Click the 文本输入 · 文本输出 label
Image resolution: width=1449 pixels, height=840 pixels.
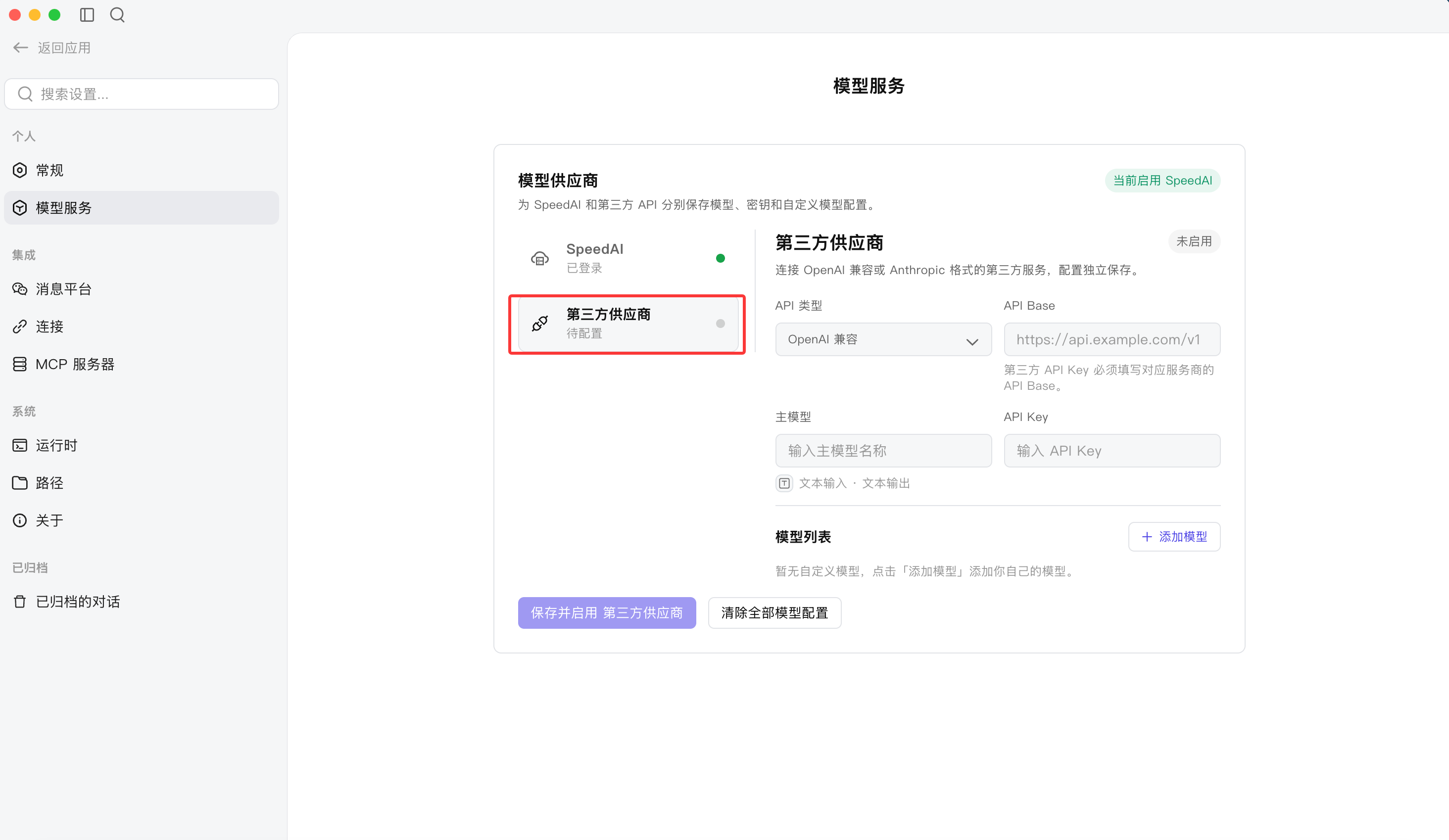coord(854,483)
